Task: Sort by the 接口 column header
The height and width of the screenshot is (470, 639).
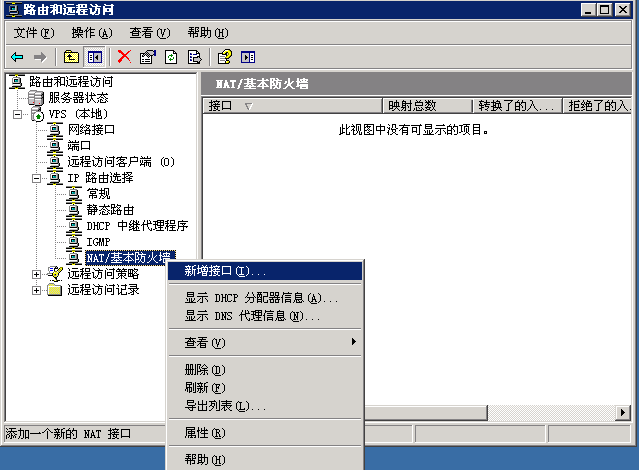Action: coord(293,106)
